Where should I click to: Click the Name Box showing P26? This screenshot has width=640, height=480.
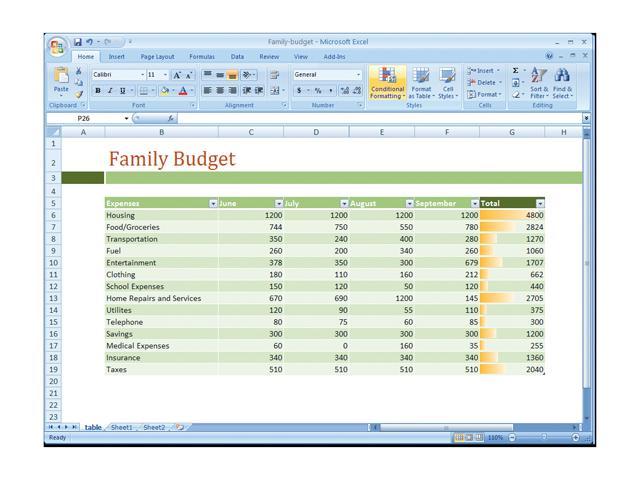point(88,118)
